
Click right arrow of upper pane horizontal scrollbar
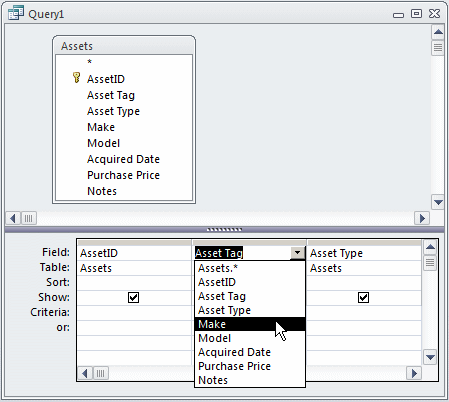(x=422, y=218)
